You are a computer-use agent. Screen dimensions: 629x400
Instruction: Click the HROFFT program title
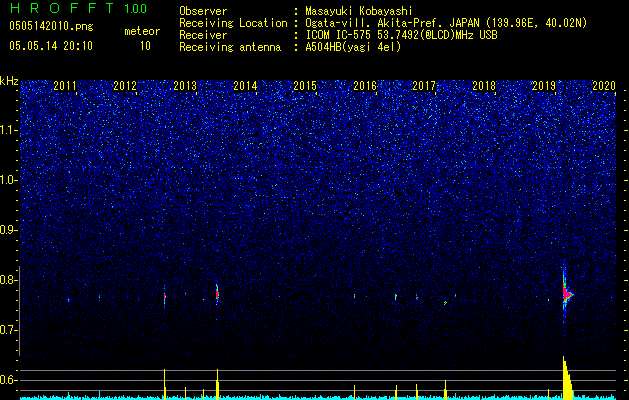pyautogui.click(x=62, y=8)
